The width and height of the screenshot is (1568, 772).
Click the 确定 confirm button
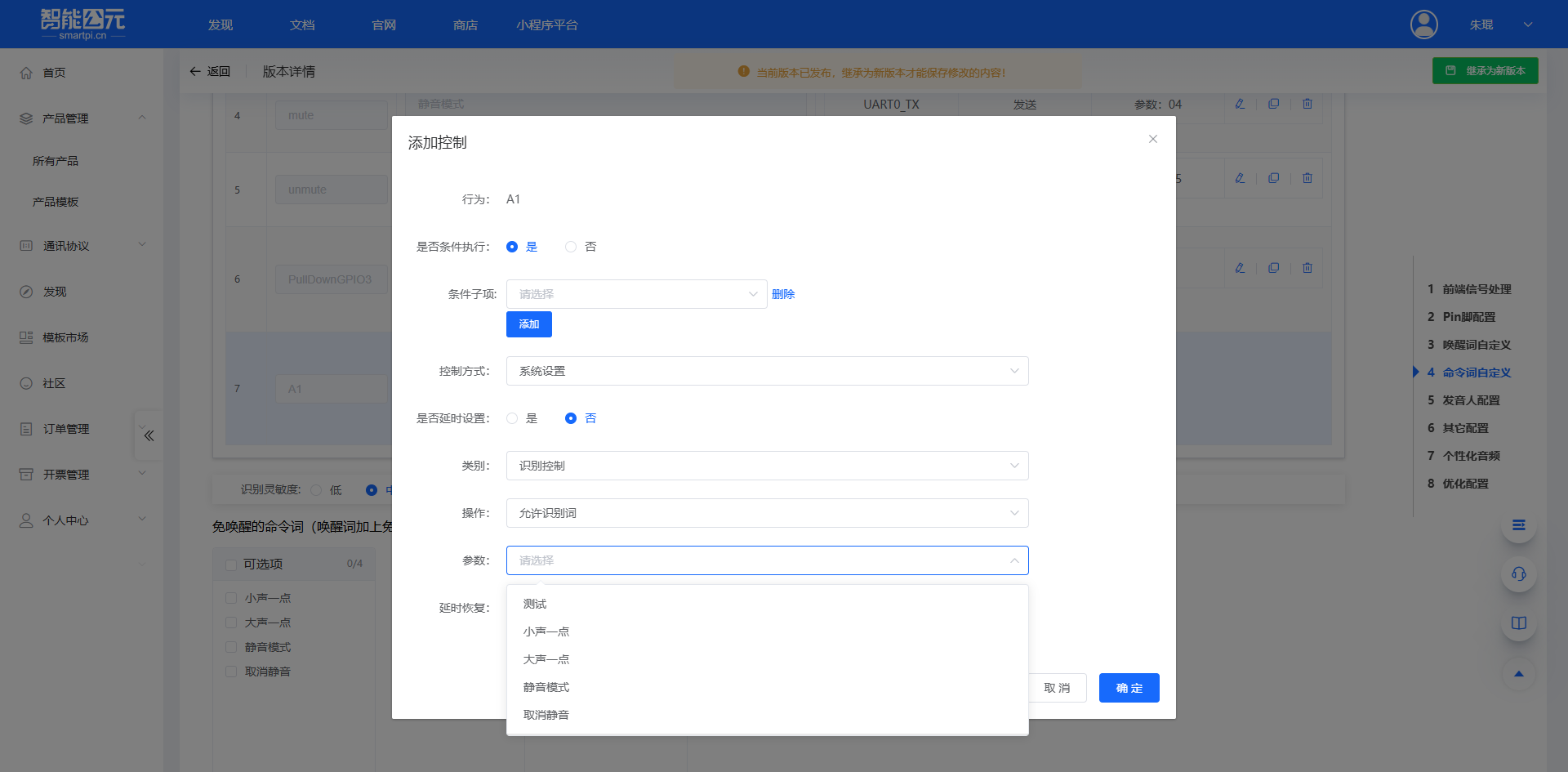point(1129,688)
